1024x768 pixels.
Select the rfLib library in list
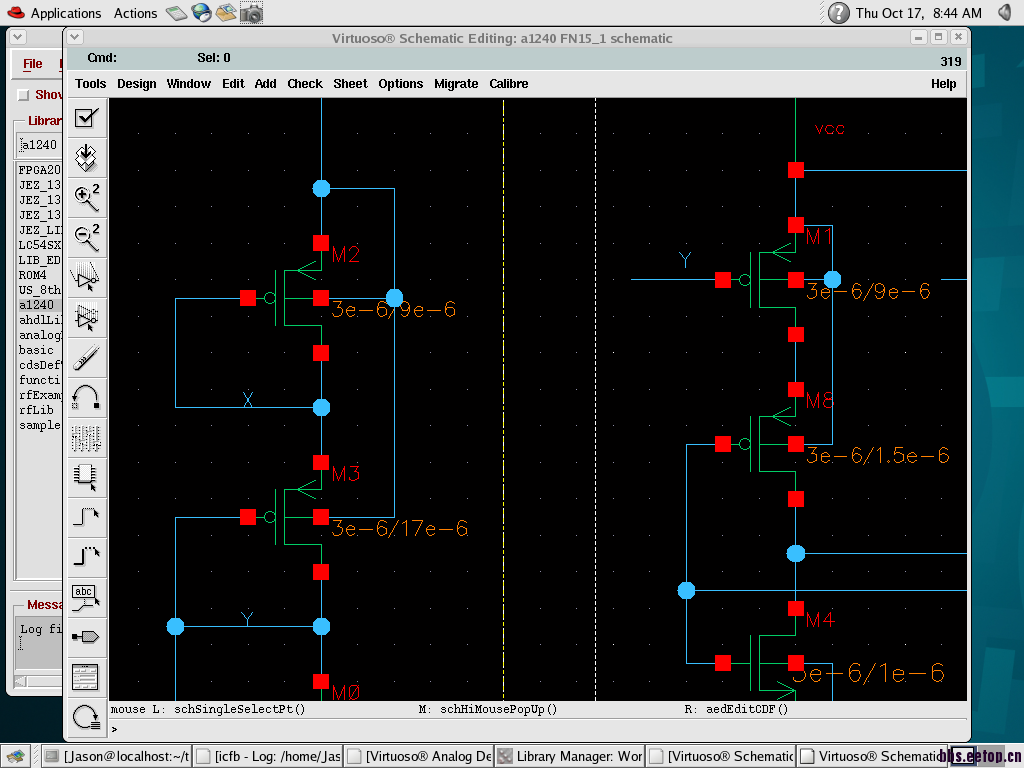point(35,410)
